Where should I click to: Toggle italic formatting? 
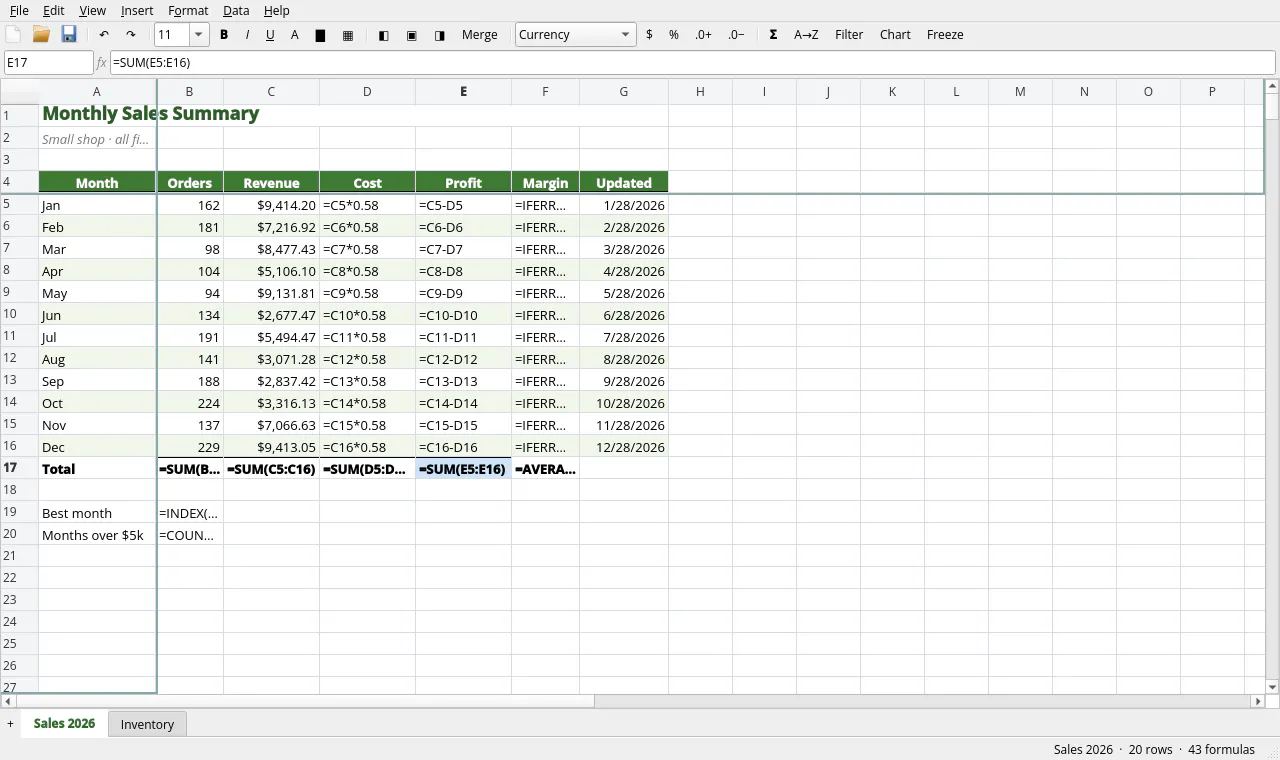[x=247, y=35]
